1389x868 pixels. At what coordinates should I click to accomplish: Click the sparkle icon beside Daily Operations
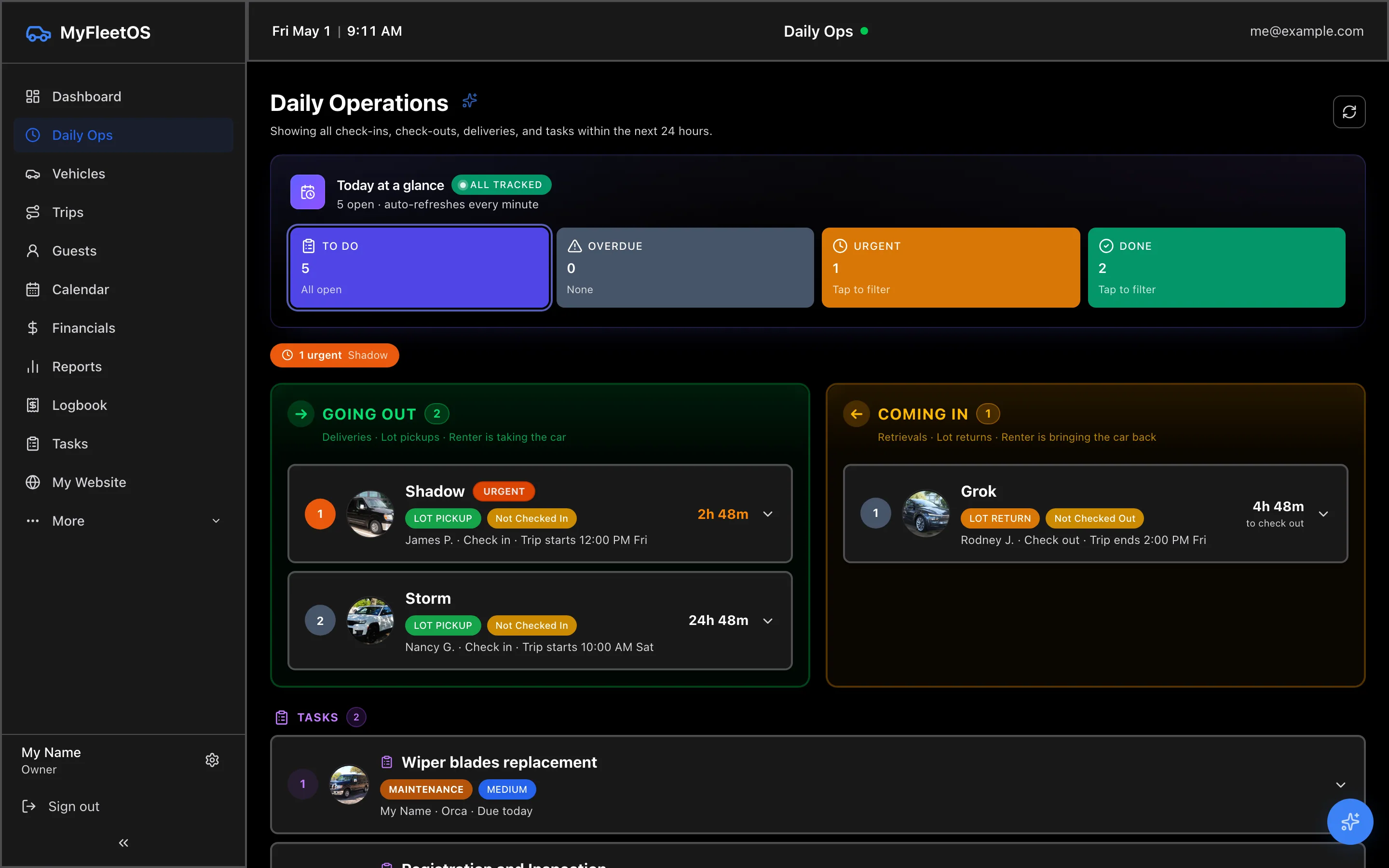point(470,101)
